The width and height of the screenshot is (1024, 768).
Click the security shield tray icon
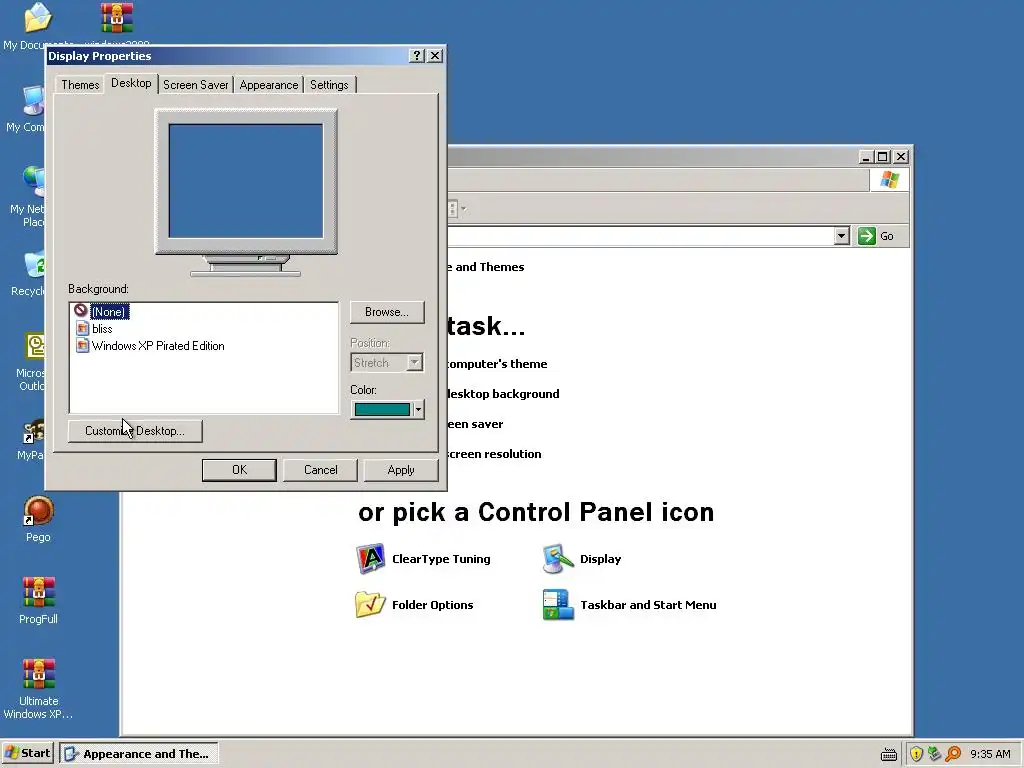916,754
